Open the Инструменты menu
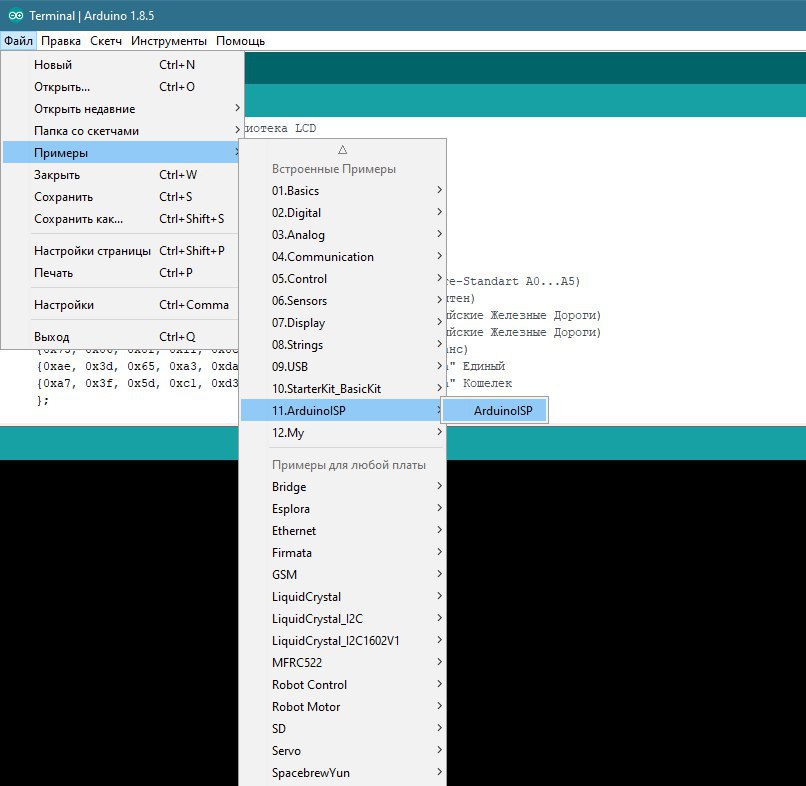The image size is (806, 786). [169, 41]
